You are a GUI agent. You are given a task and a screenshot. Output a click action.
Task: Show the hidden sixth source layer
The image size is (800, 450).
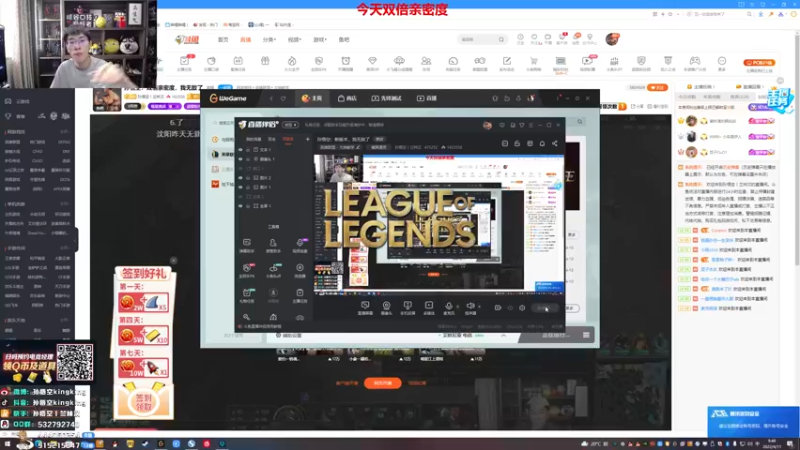pyautogui.click(x=240, y=196)
